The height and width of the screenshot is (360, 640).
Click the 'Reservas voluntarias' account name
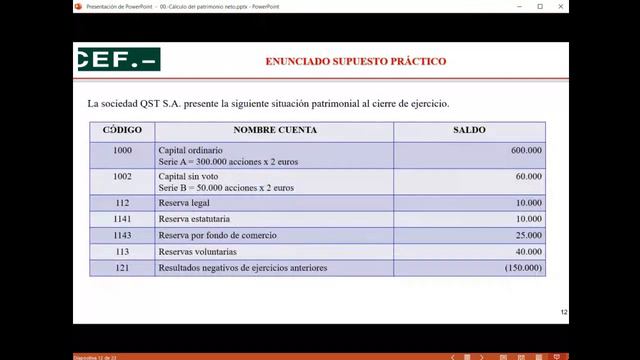tap(198, 252)
